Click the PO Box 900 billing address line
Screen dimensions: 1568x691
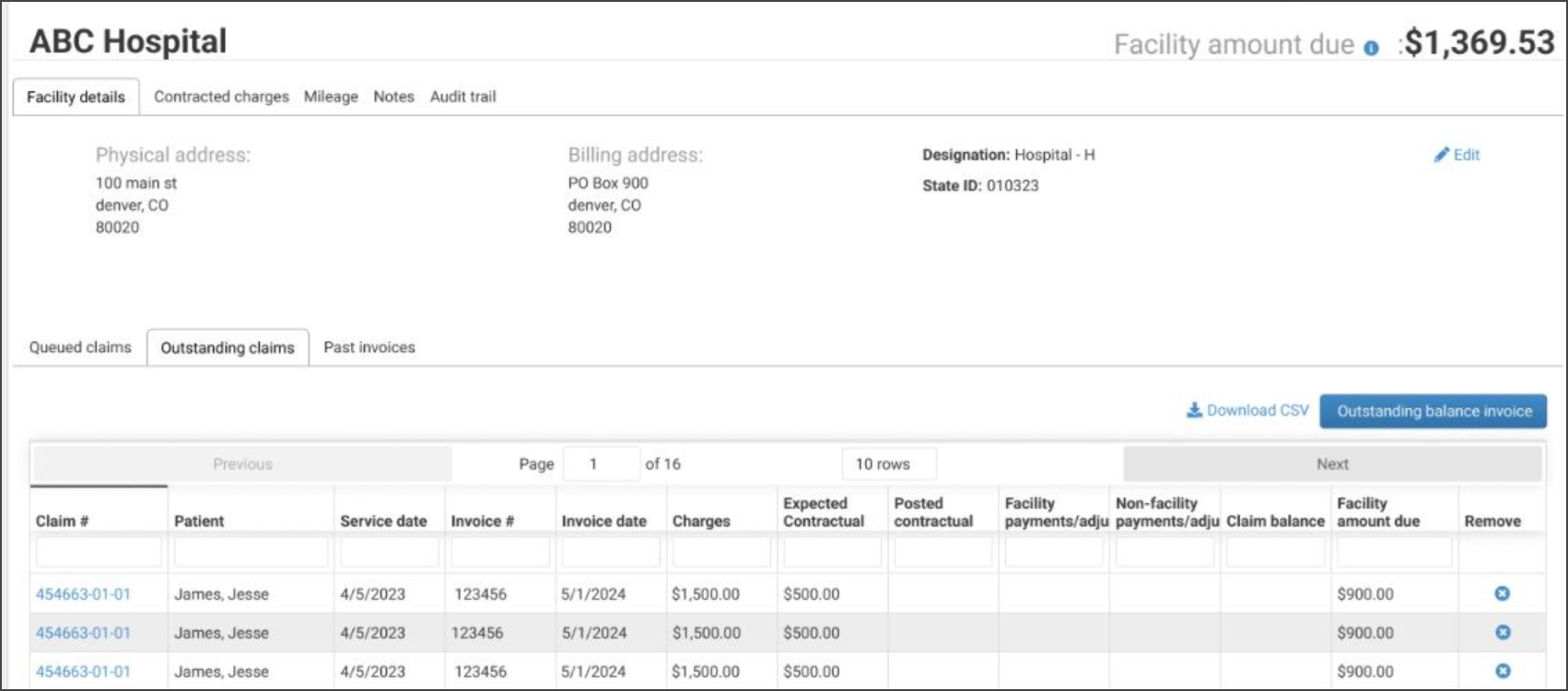click(x=608, y=183)
